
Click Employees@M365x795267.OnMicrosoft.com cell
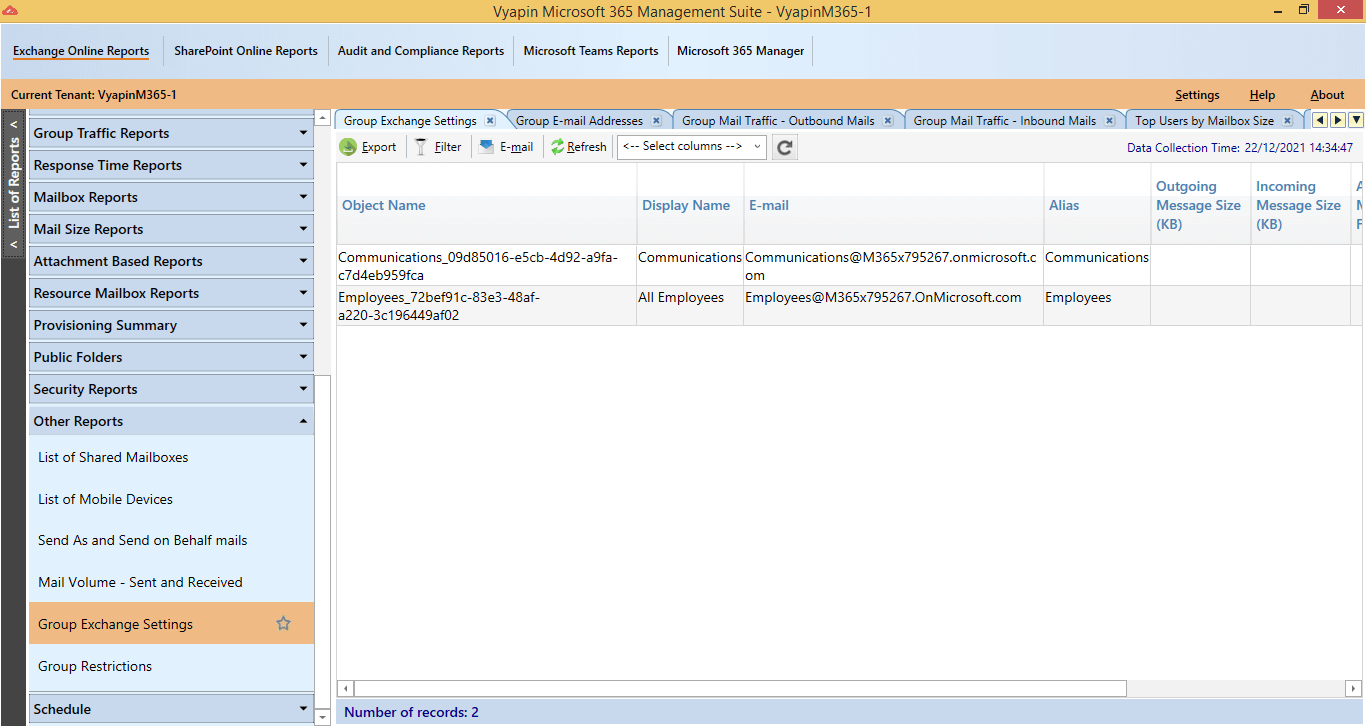[894, 306]
